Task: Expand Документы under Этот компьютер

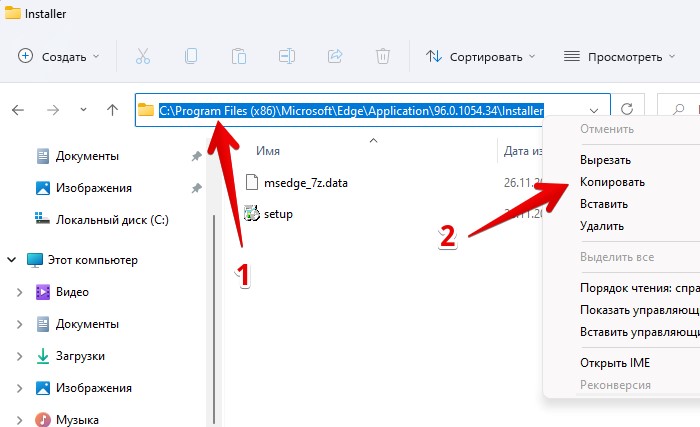Action: coord(19,324)
